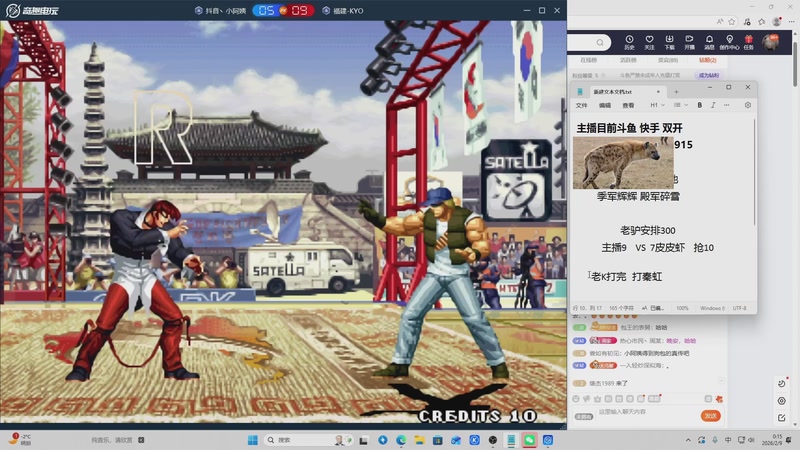
Task: Click the 开播 start-streaming icon
Action: 689,42
